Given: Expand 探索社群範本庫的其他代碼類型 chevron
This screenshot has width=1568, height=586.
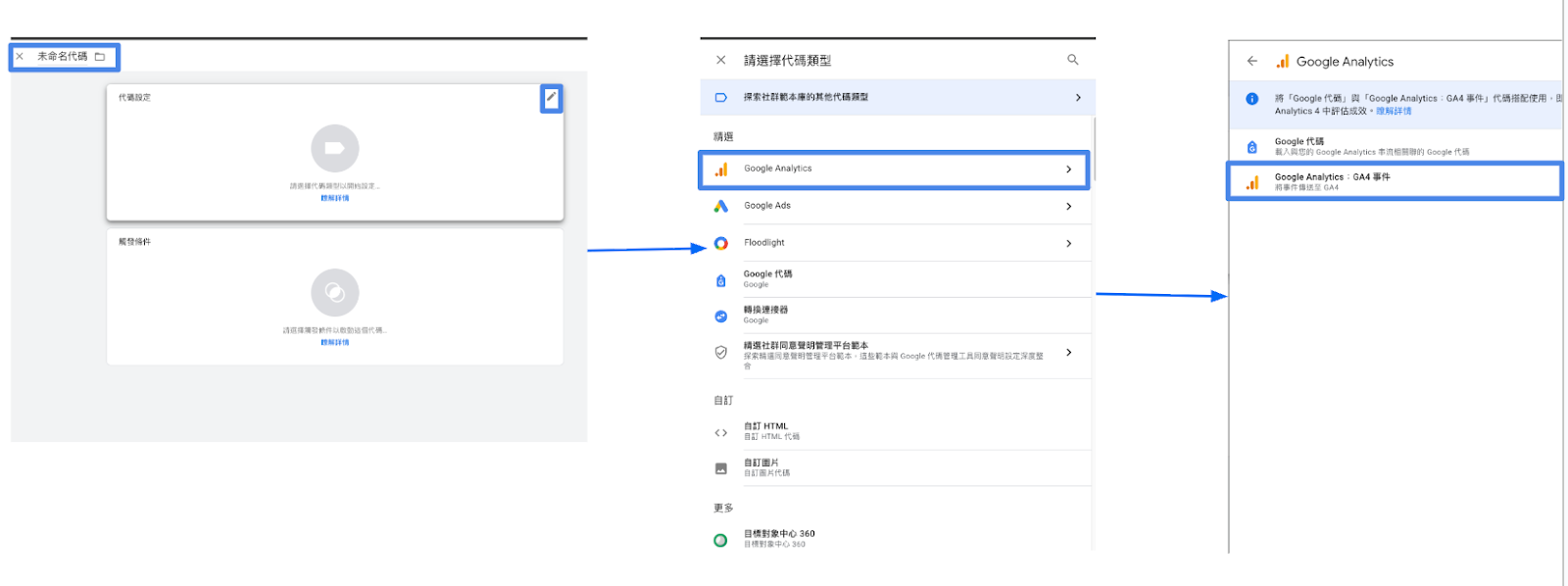Looking at the screenshot, I should pyautogui.click(x=1078, y=98).
